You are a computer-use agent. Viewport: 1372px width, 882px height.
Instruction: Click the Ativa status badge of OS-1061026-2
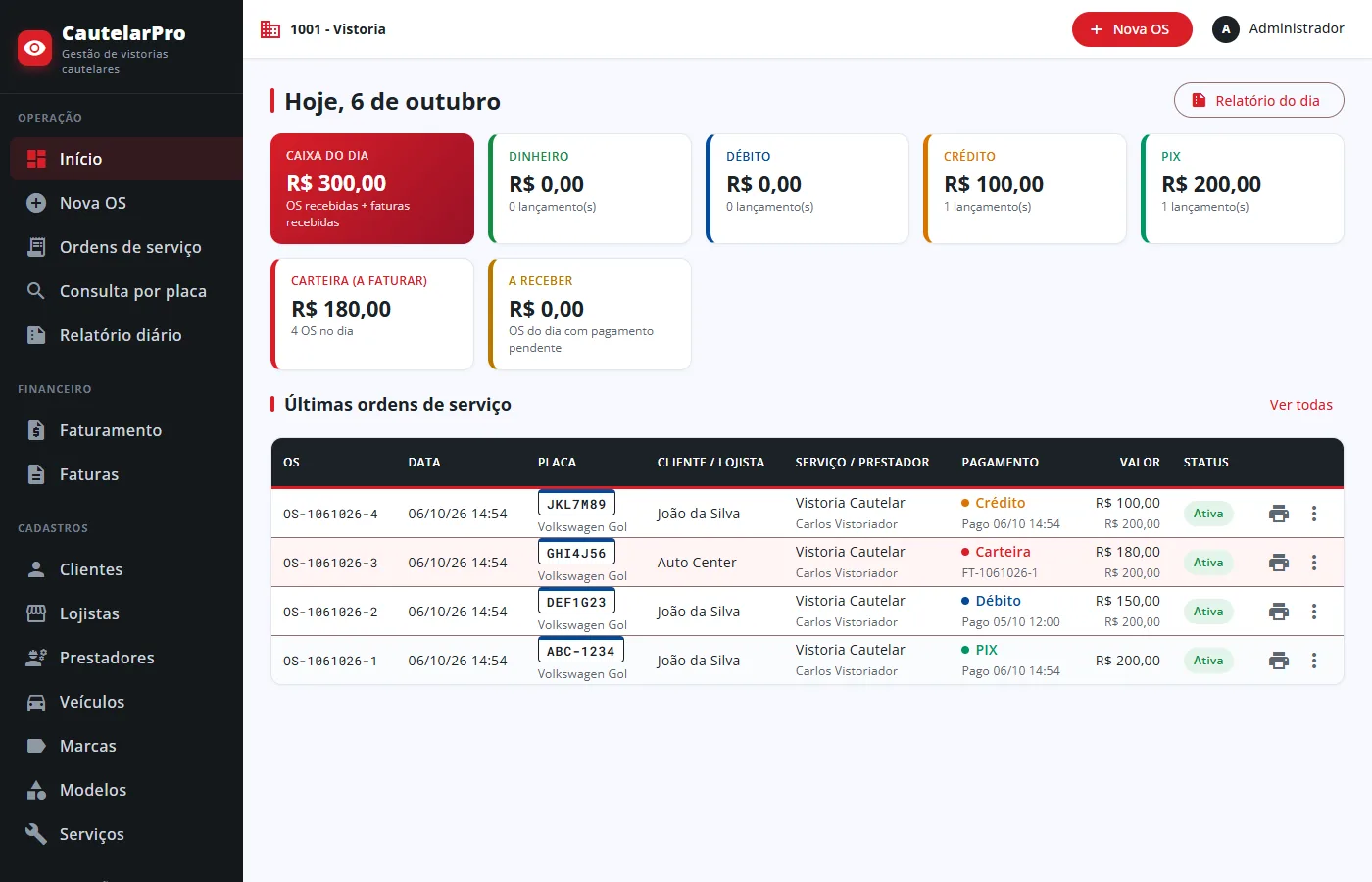pyautogui.click(x=1208, y=612)
